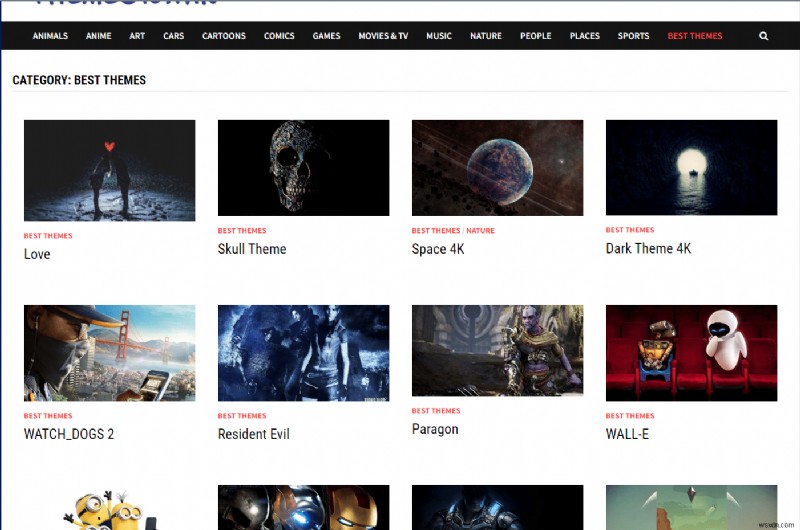
Task: Browse the Sports category
Action: pos(633,36)
